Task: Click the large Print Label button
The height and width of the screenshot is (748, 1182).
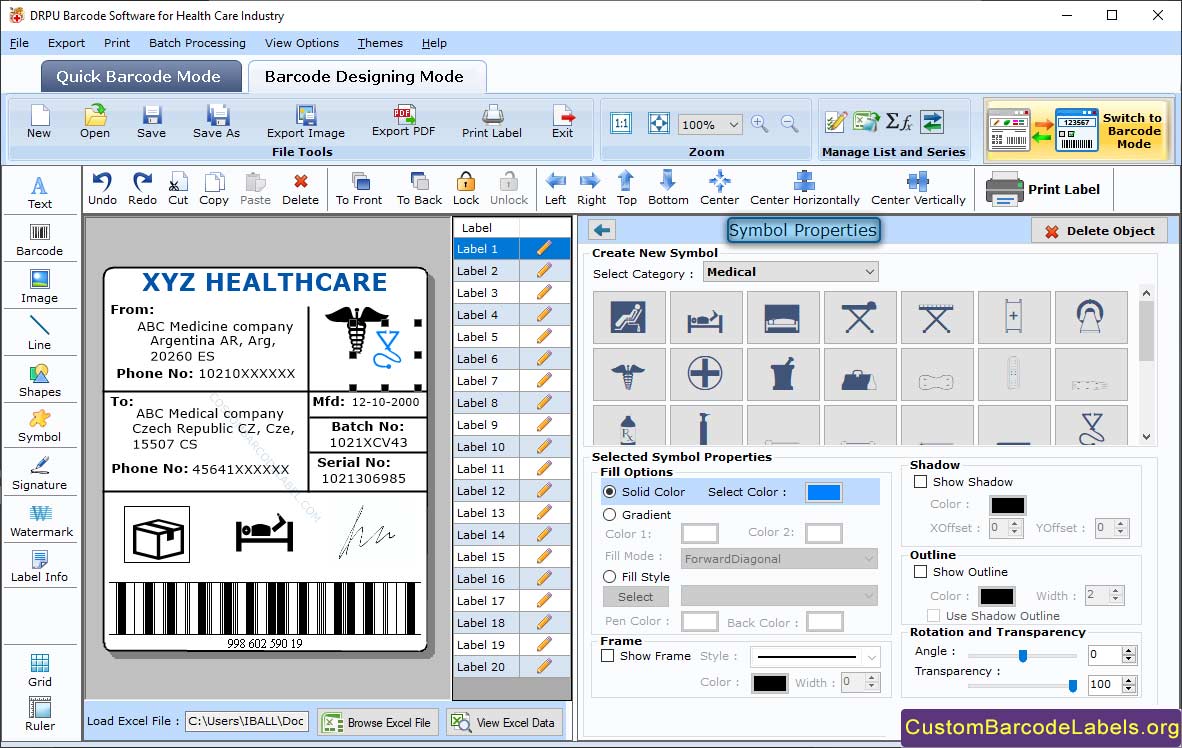Action: [x=1043, y=189]
